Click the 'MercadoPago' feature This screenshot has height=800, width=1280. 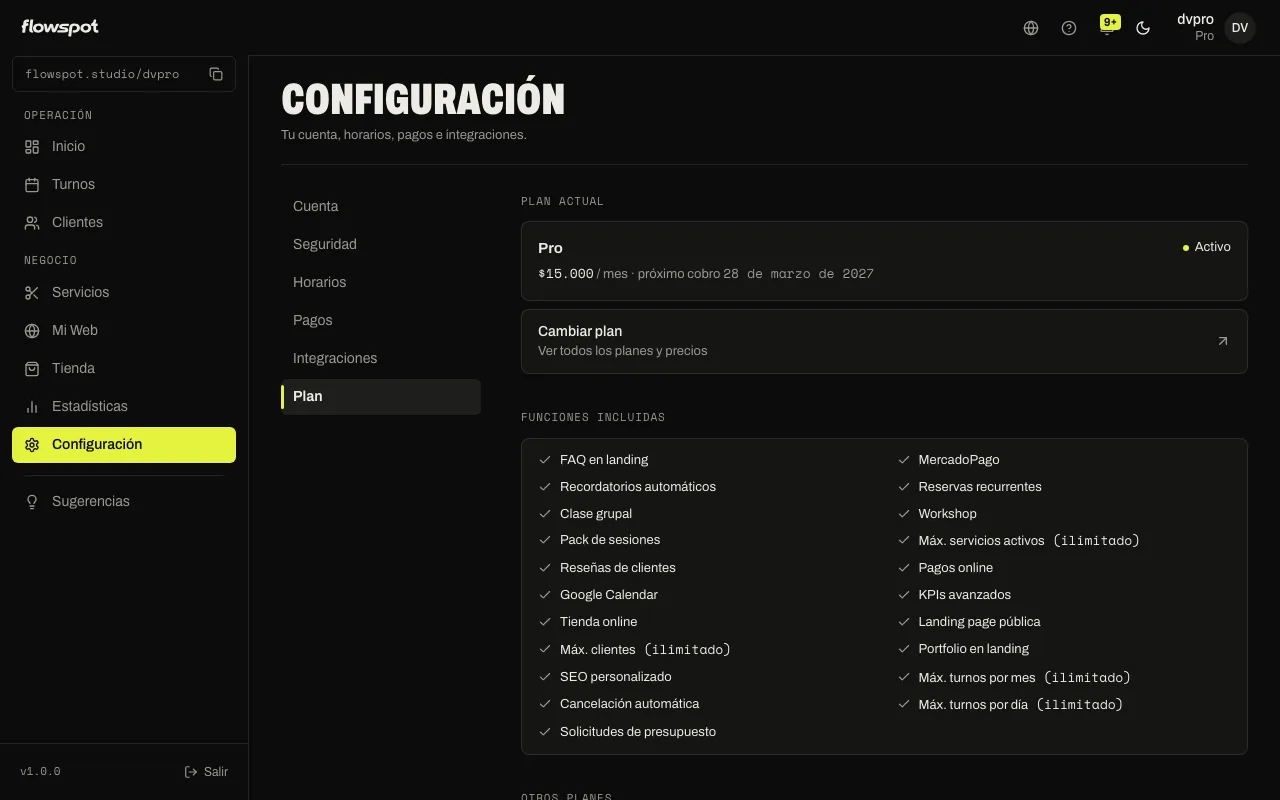[959, 460]
